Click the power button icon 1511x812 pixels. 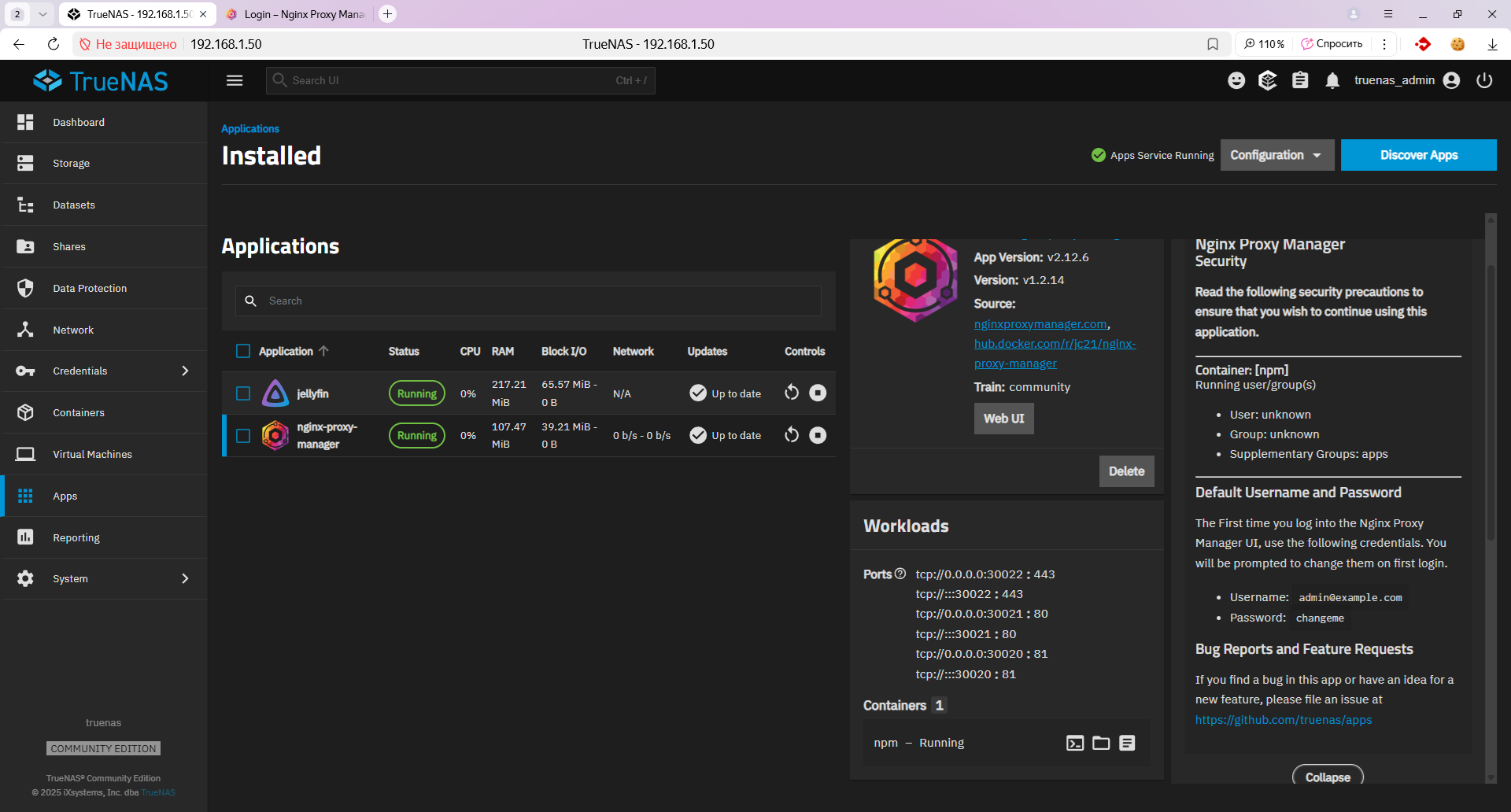click(x=1484, y=80)
